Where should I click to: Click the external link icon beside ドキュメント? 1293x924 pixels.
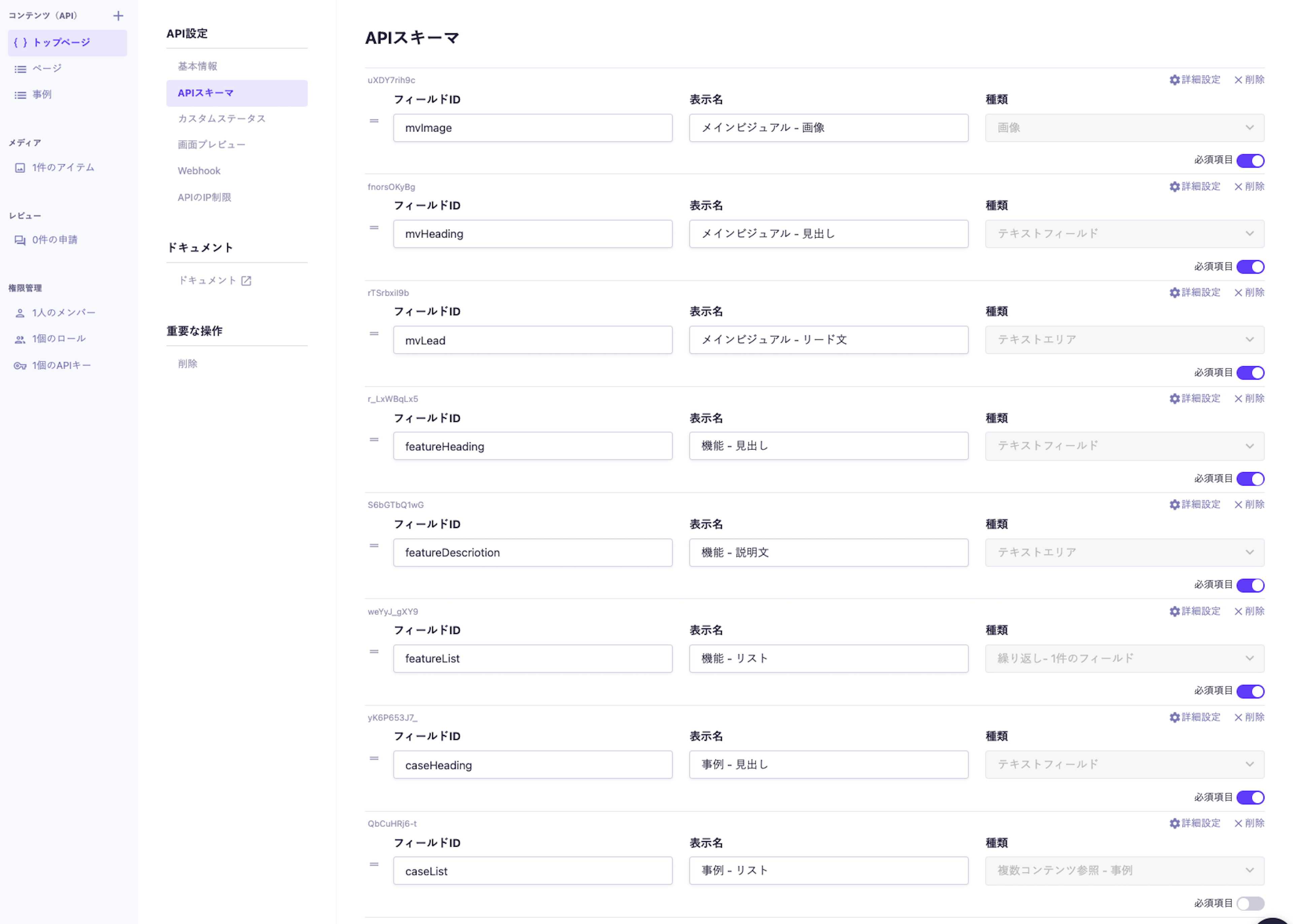[246, 280]
